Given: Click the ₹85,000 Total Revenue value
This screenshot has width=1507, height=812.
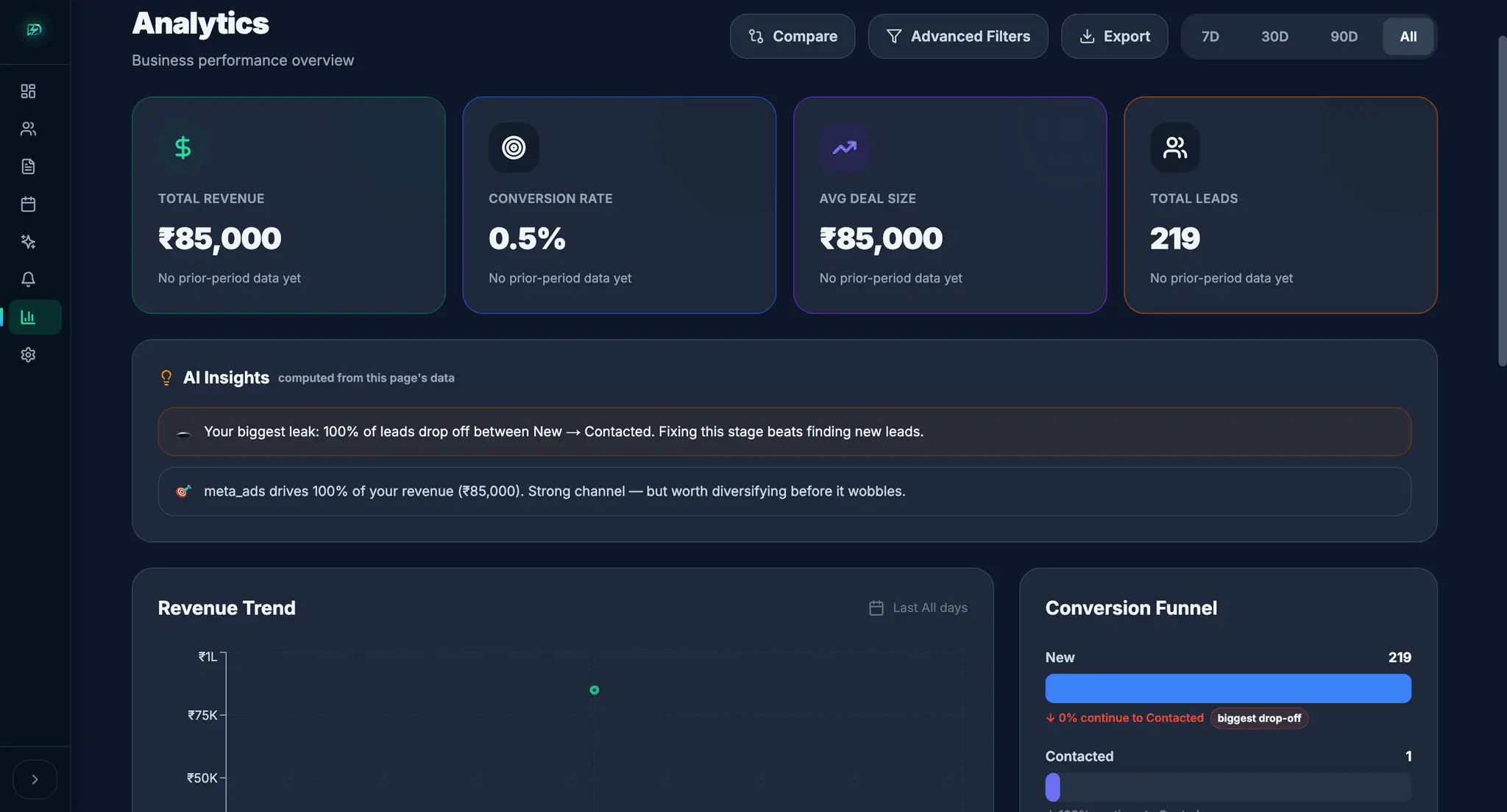Looking at the screenshot, I should tap(219, 238).
